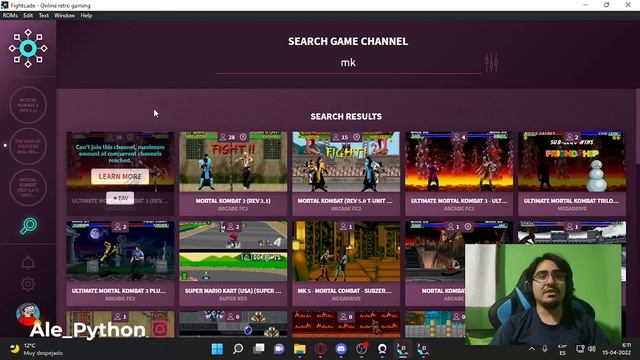Open Mortal Kombat 2 (Rev 3.1) channel thumbnail

coord(233,162)
